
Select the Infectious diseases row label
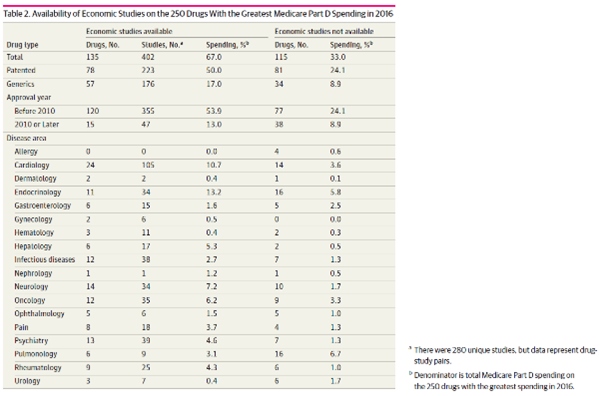tap(45, 259)
